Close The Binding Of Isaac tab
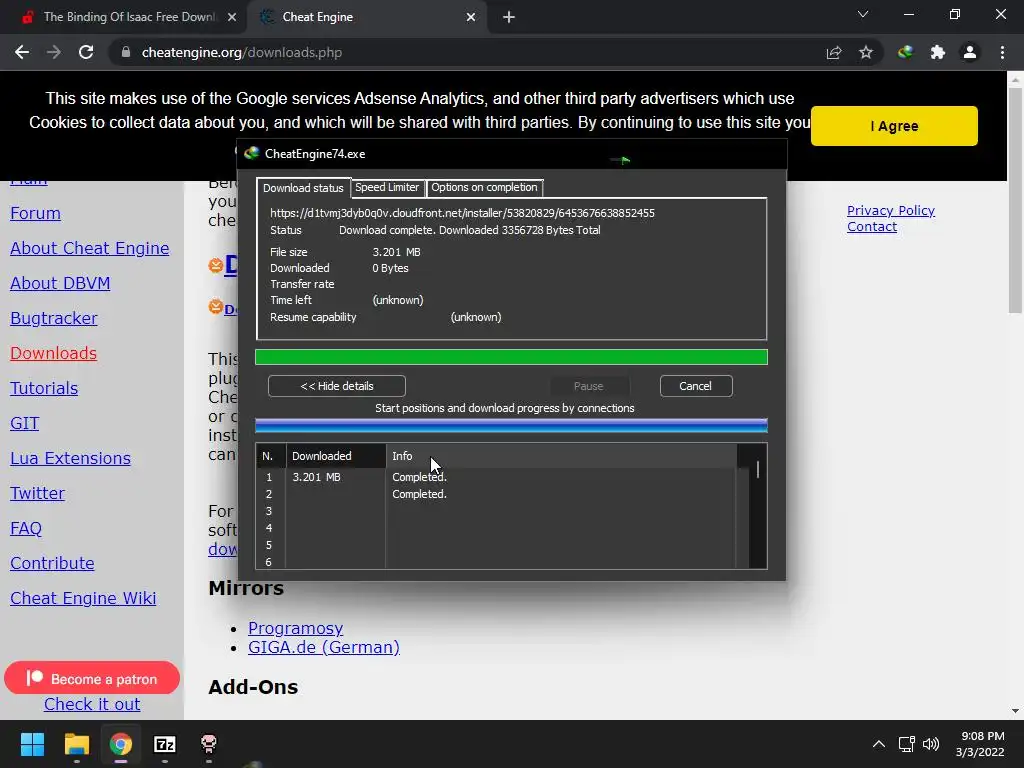This screenshot has height=768, width=1024. [x=232, y=17]
